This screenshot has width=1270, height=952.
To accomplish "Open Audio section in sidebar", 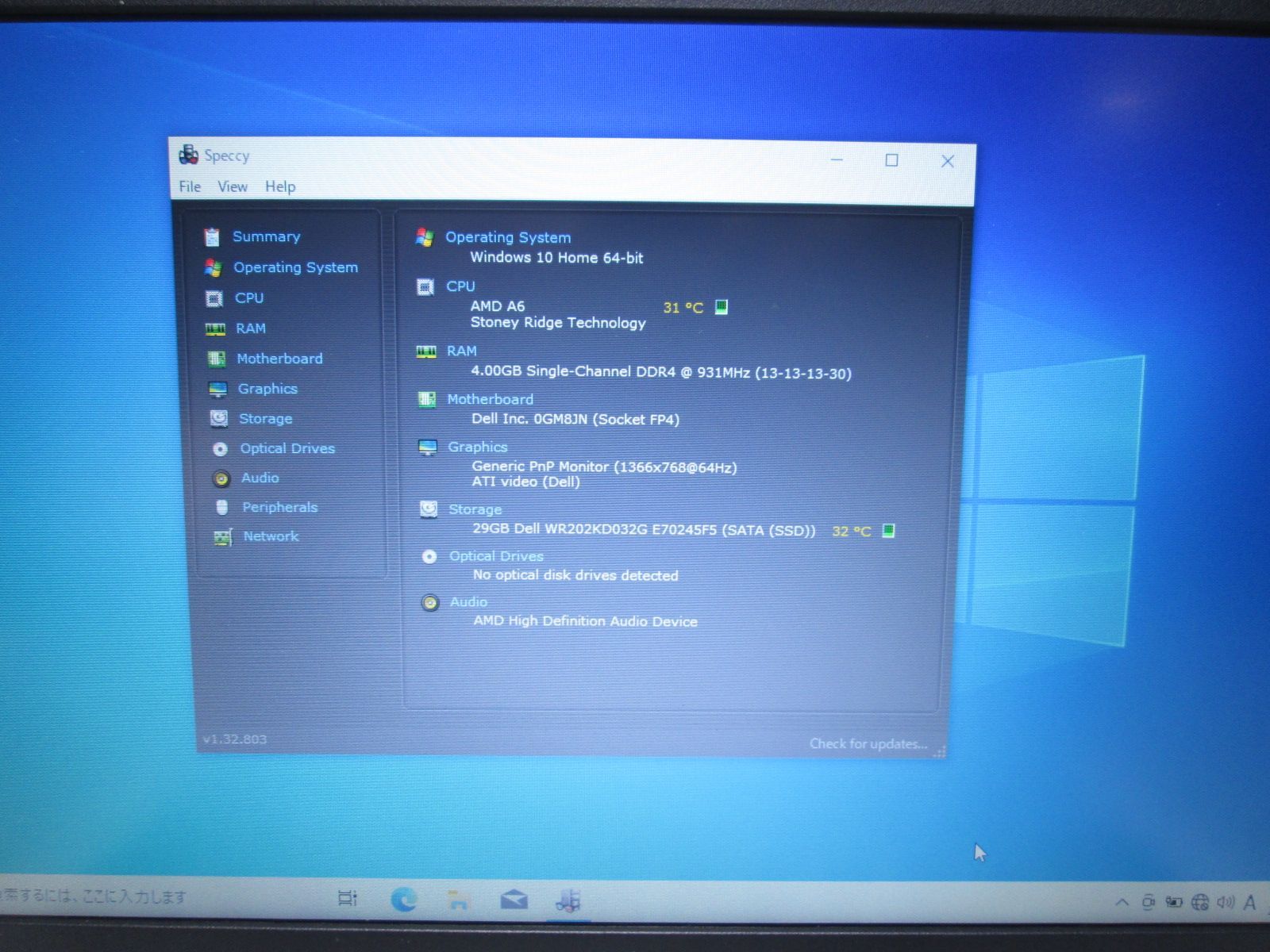I will coord(260,478).
